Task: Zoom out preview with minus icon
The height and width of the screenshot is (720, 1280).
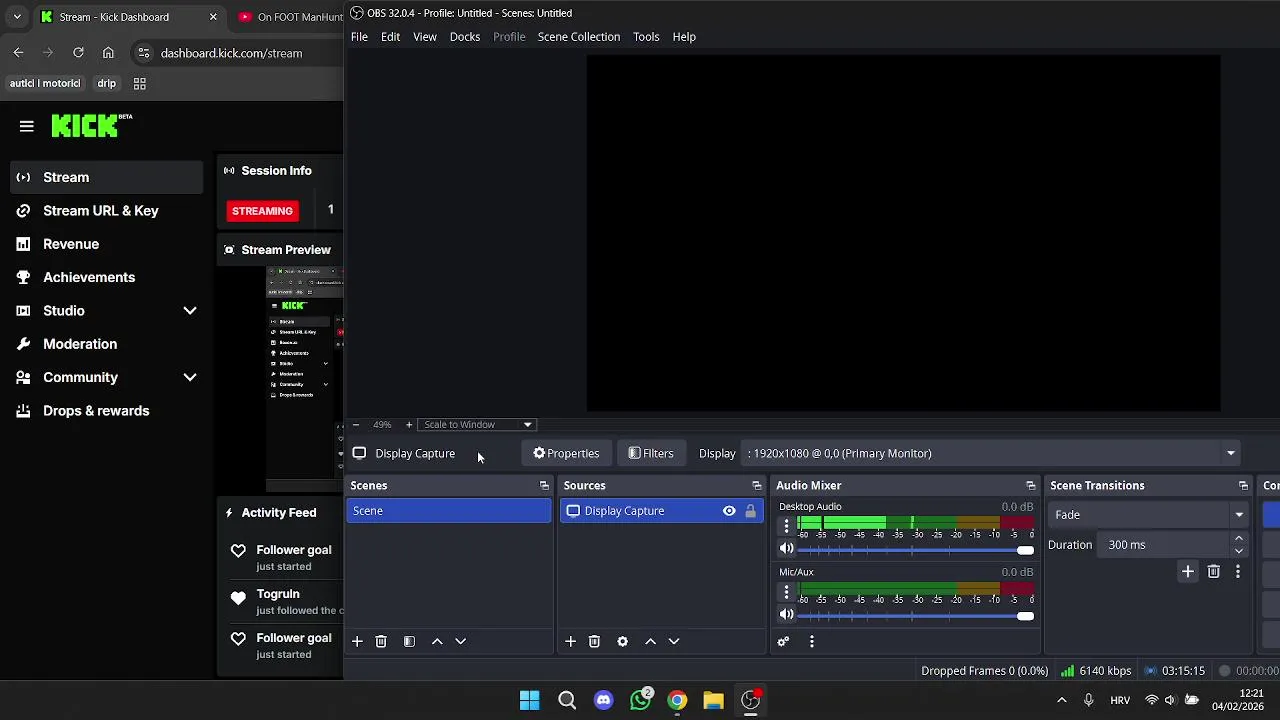Action: pos(355,425)
